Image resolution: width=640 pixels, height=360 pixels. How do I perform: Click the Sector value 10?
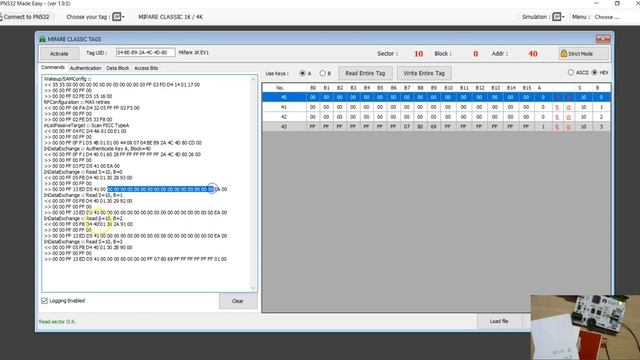click(x=418, y=53)
